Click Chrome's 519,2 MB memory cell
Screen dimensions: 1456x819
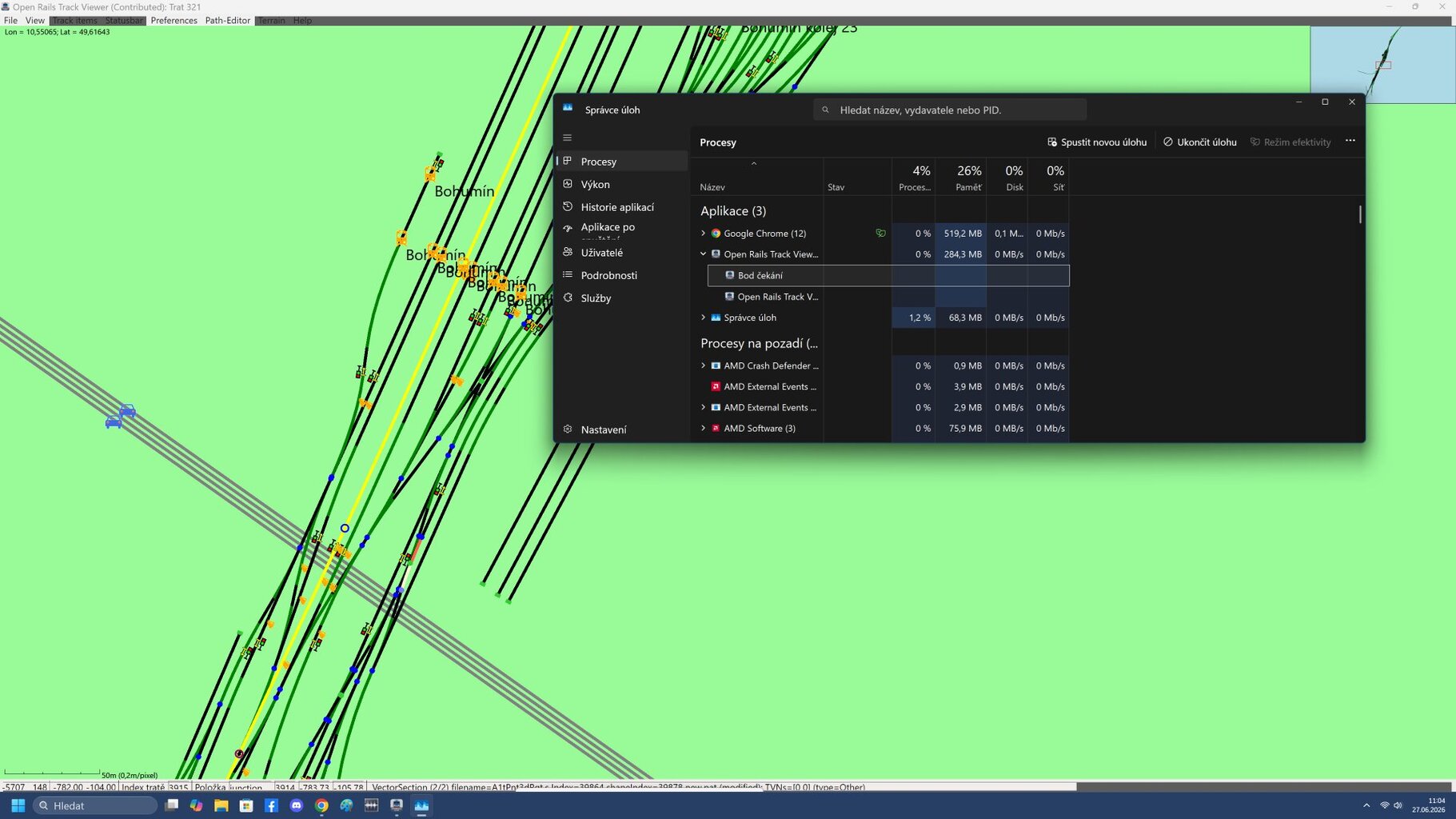click(x=960, y=234)
